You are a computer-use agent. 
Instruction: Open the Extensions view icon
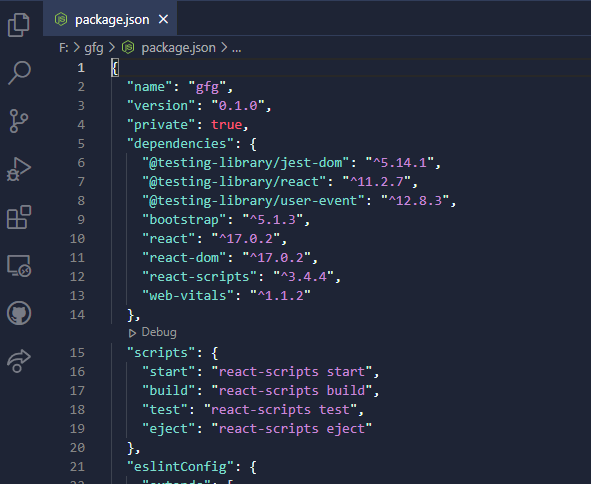(18, 217)
